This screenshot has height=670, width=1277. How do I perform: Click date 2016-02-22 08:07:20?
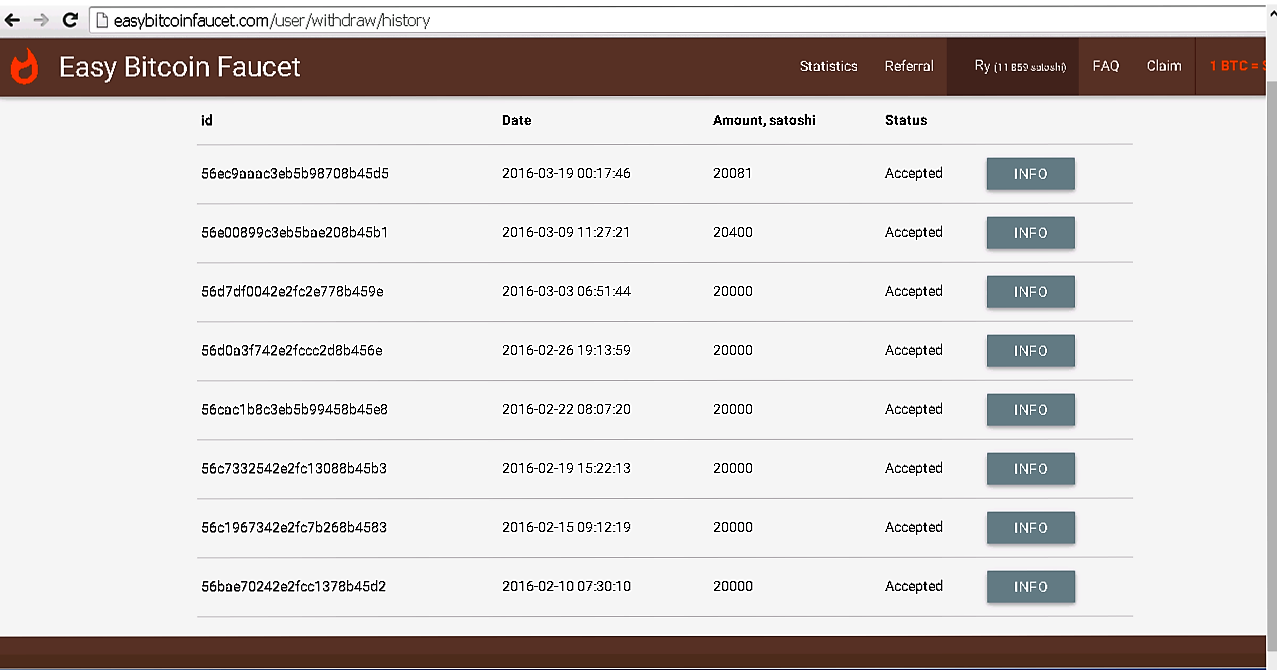tap(566, 409)
